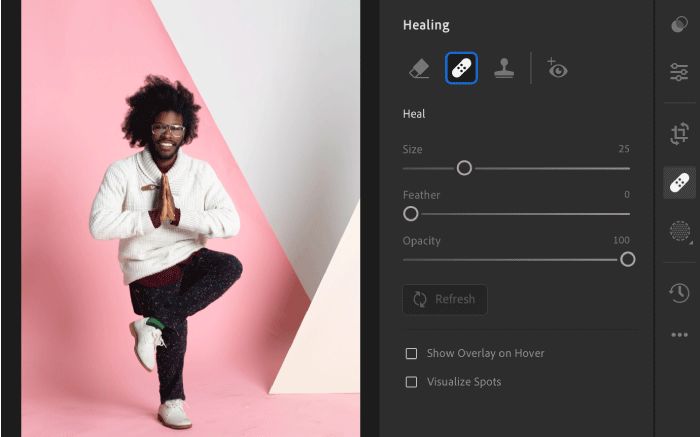Click the Feather slider handle

411,214
